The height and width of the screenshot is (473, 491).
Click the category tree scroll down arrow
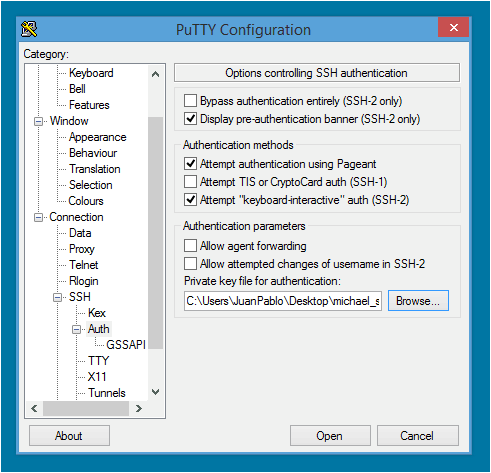pyautogui.click(x=155, y=392)
